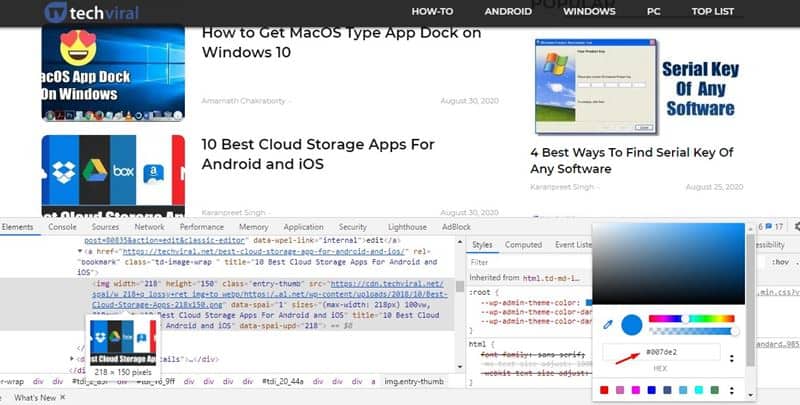Open the Memory tab
Viewport: 800px width, 405px height.
click(x=254, y=227)
